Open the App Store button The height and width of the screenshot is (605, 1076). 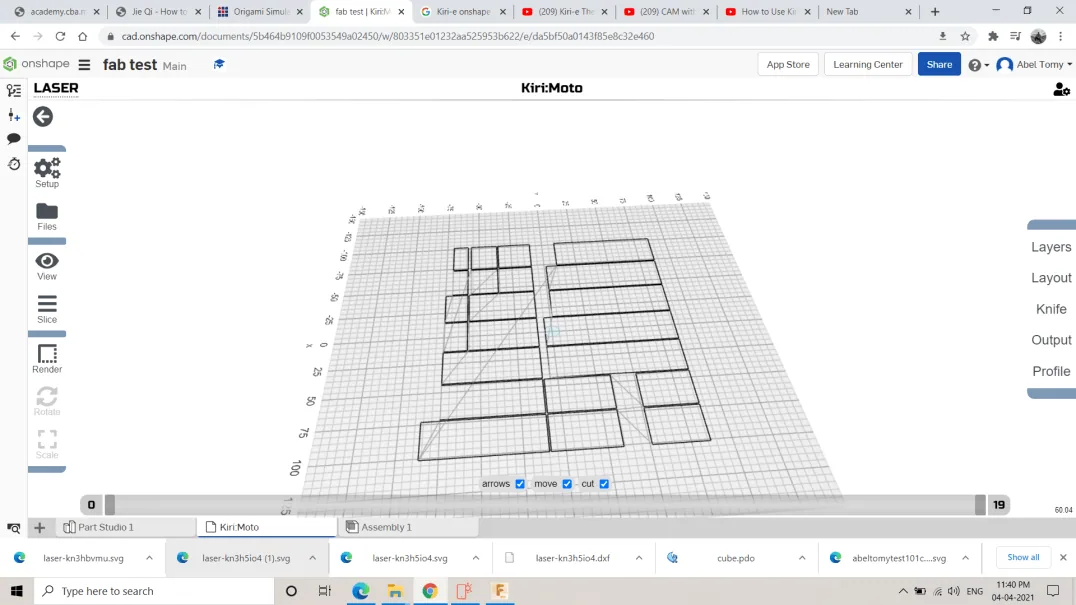click(788, 64)
